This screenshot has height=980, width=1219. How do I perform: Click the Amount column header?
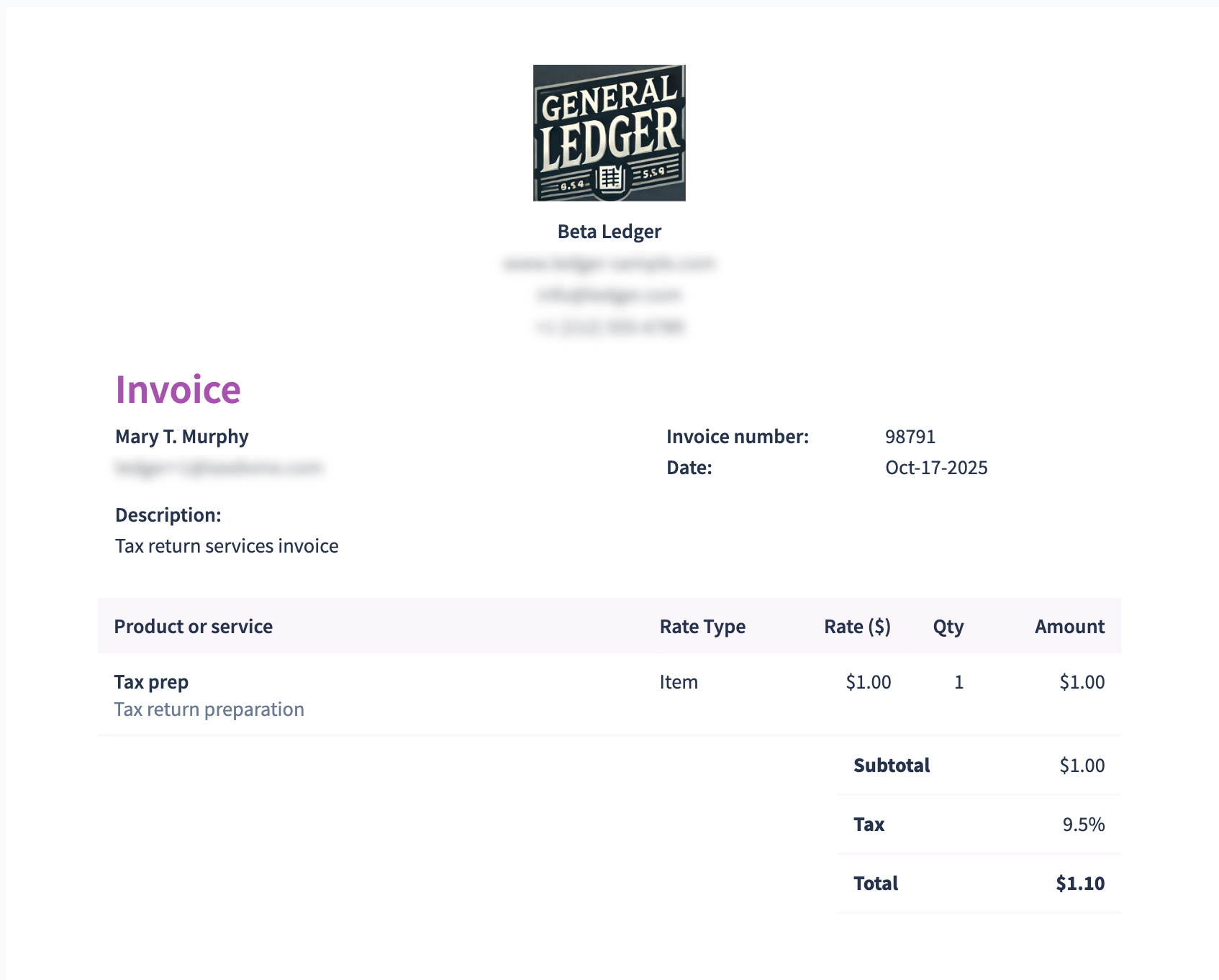pyautogui.click(x=1069, y=627)
